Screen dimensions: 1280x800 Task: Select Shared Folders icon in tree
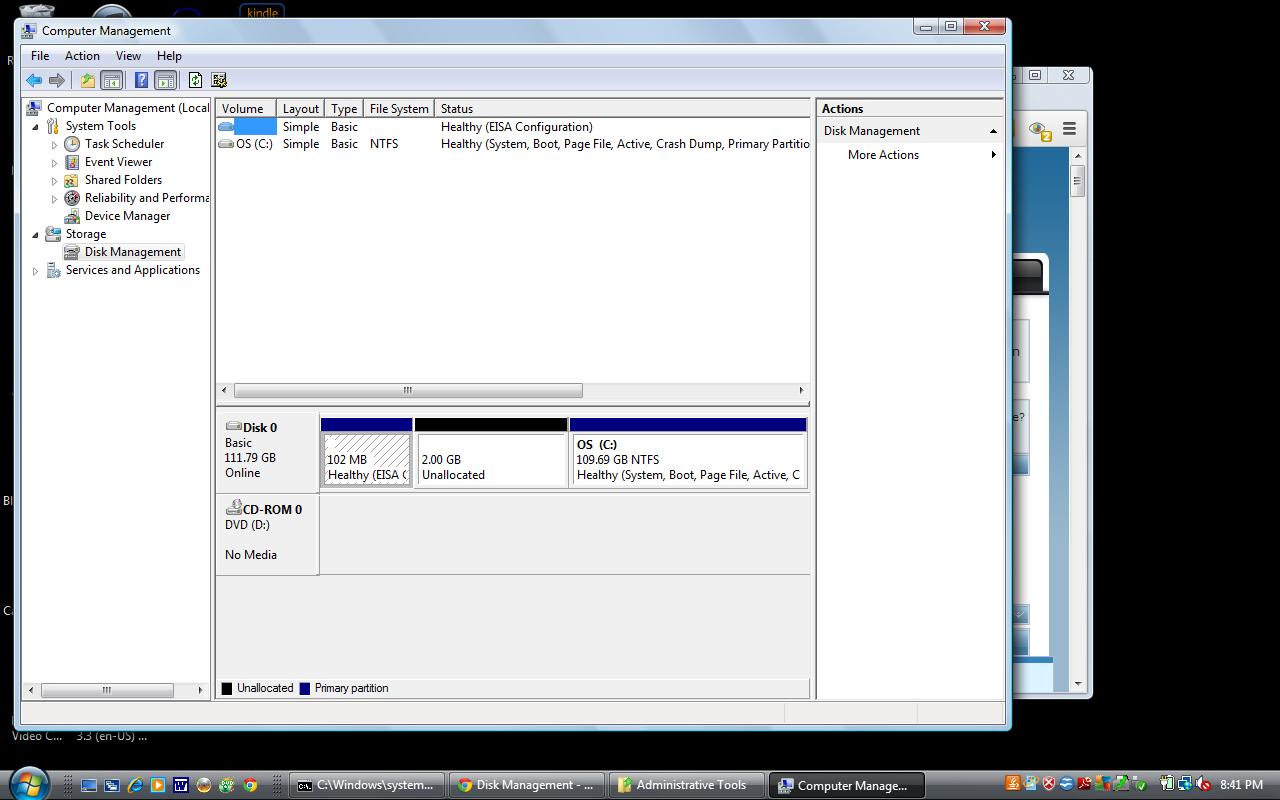[72, 180]
